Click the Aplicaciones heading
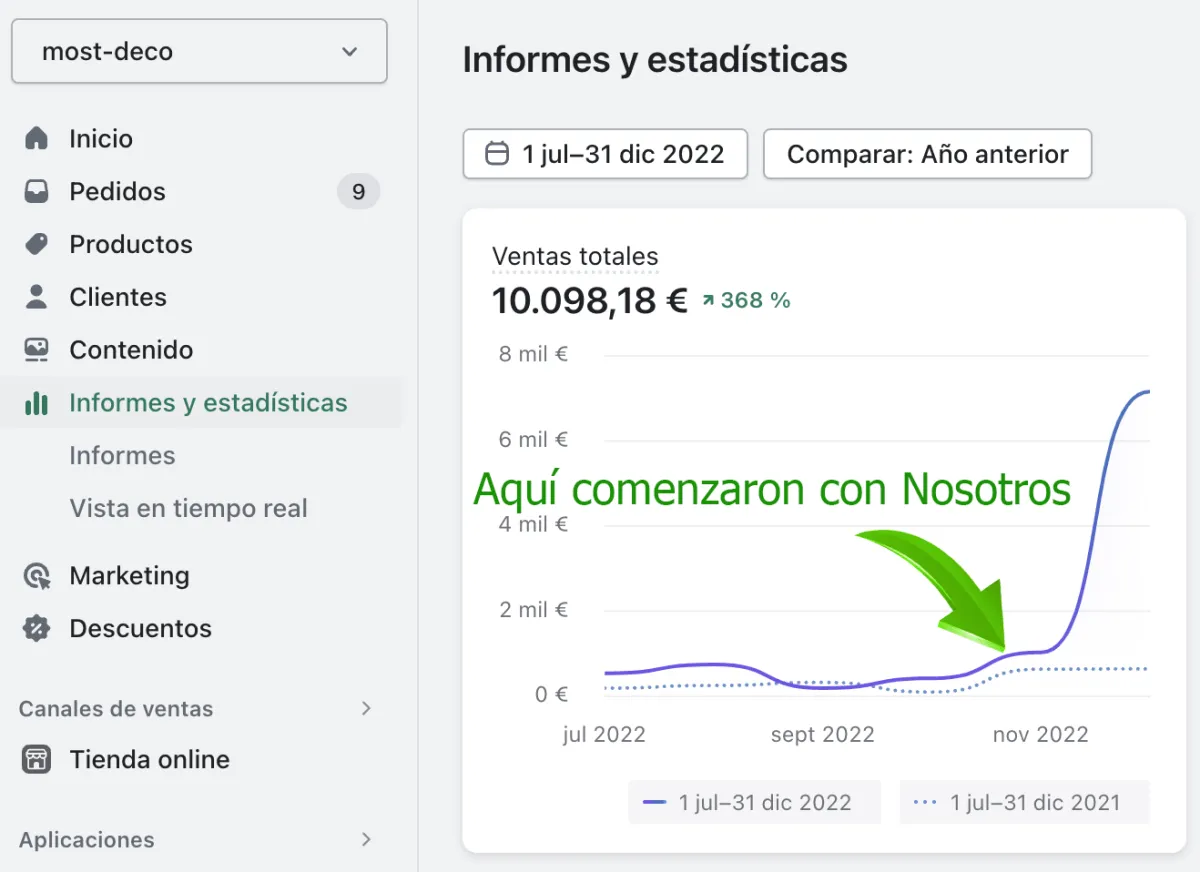Screen dimensions: 1200x872 (87, 840)
